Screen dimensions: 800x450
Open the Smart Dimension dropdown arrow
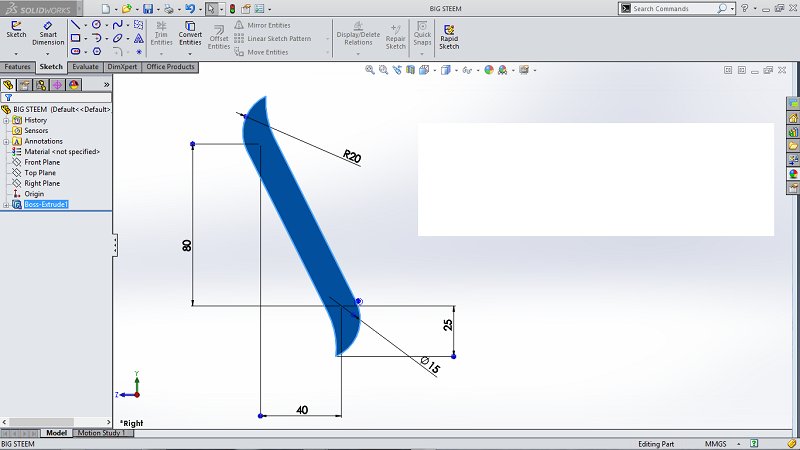click(48, 54)
